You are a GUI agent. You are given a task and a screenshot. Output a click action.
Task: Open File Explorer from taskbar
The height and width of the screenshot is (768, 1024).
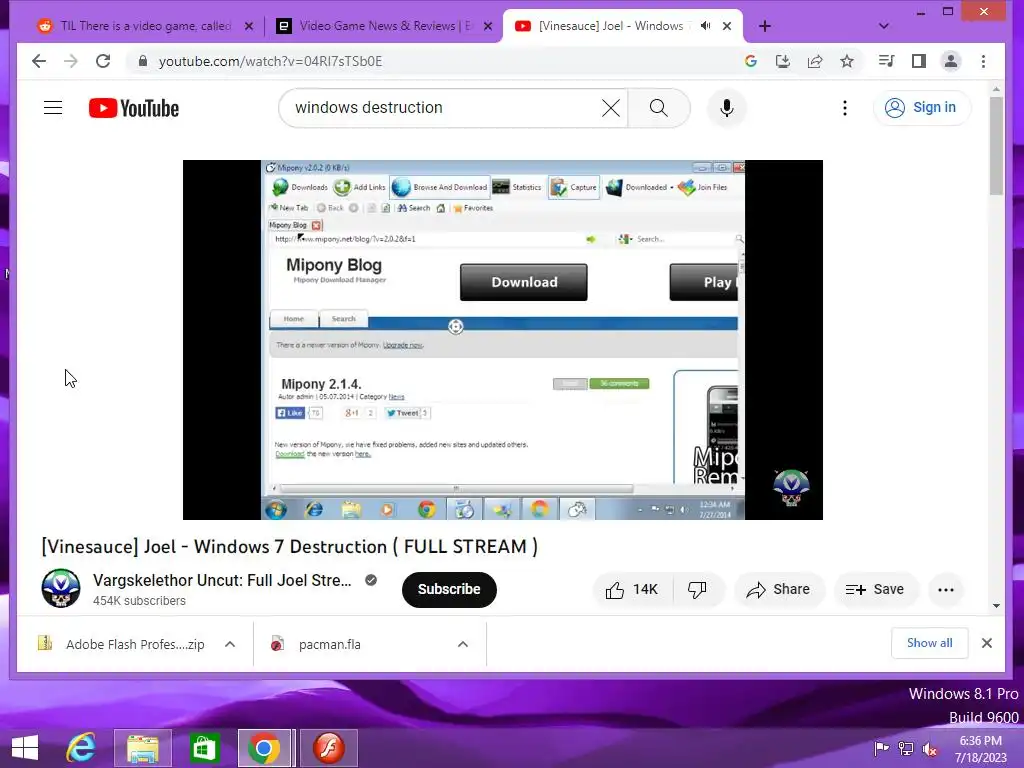tap(142, 748)
